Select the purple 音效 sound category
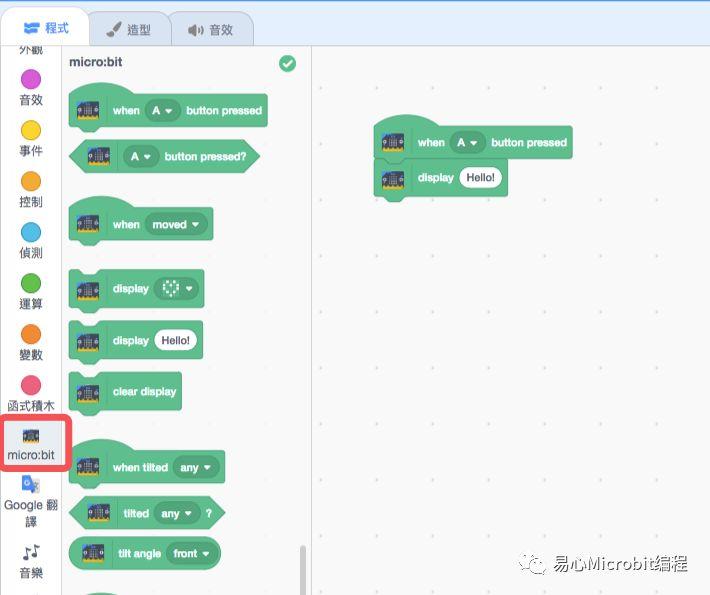 31,88
